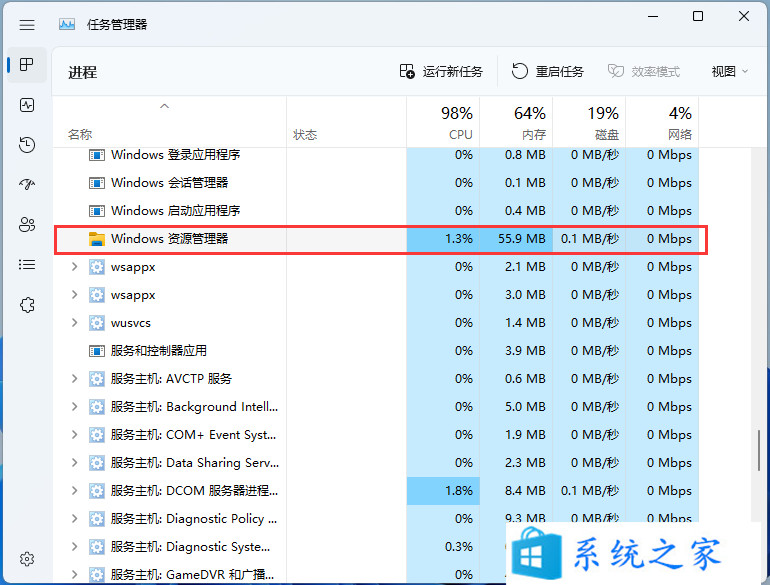Sort by the 磁盘 column header

(589, 122)
